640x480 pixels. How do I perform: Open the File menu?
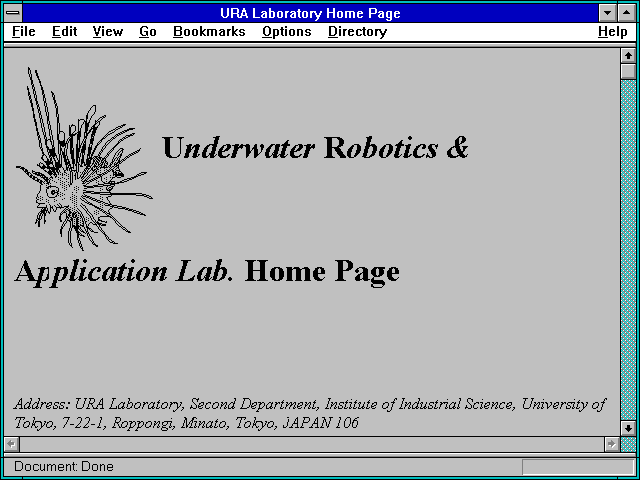pyautogui.click(x=24, y=32)
